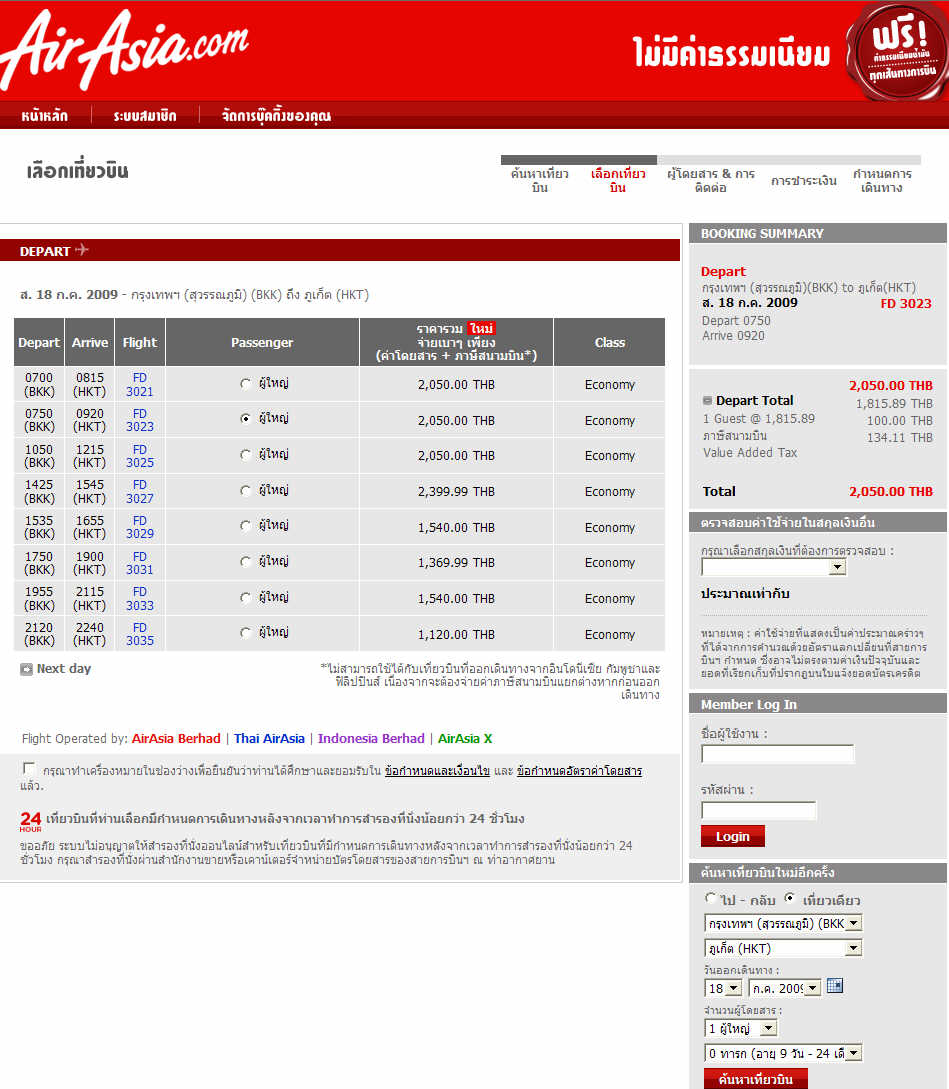
Task: Collapse the Depart Total breakdown icon
Action: [x=707, y=401]
